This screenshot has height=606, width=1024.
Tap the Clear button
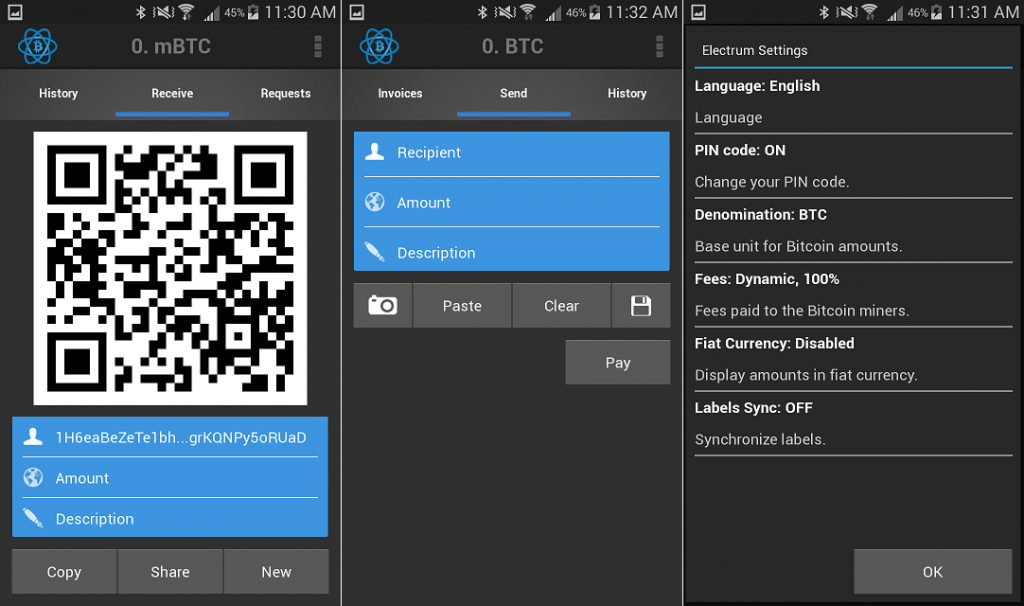pos(562,306)
